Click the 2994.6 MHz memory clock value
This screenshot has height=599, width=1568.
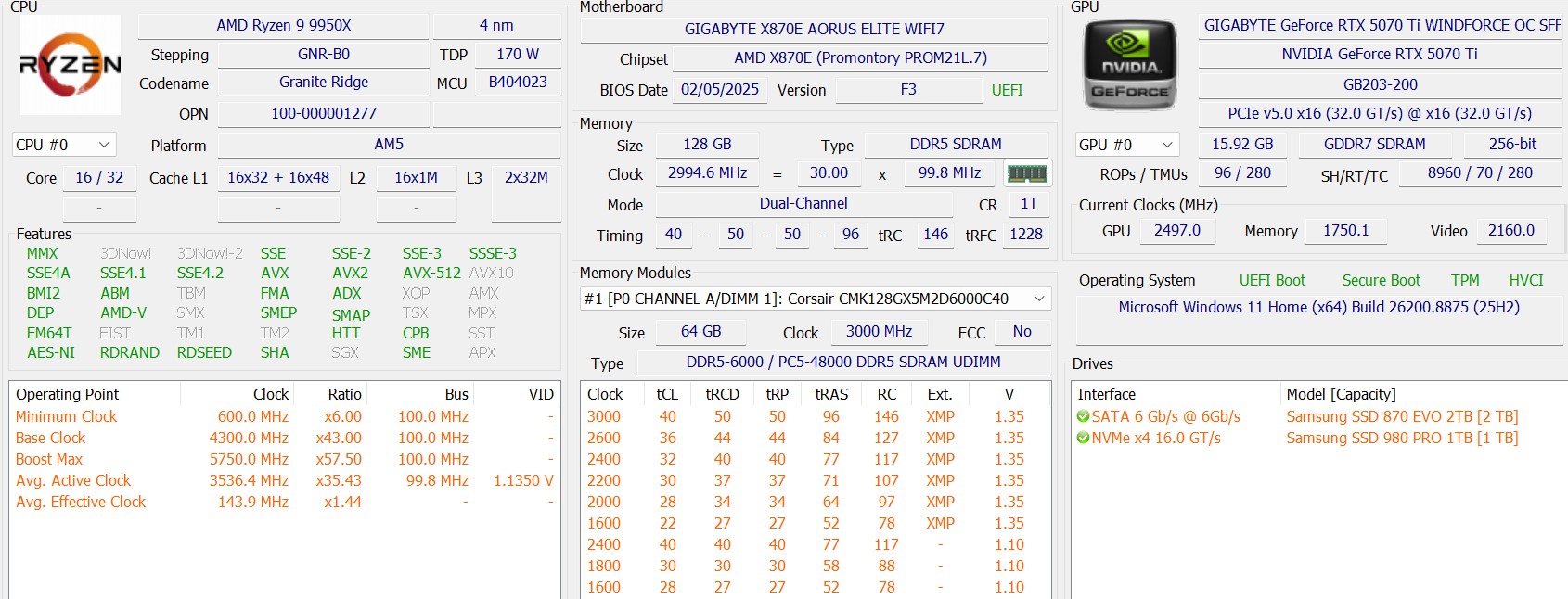tap(707, 173)
